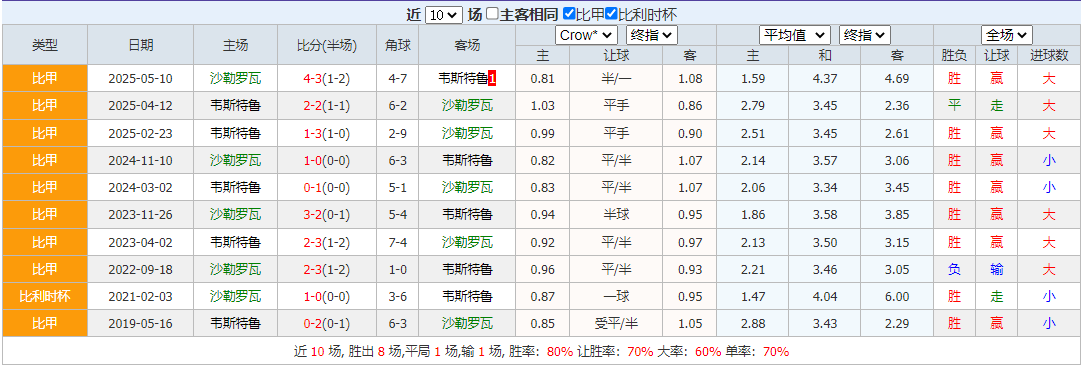Open score 2-2(1-1) from 2025-04-12
This screenshot has width=1084, height=368.
[327, 106]
